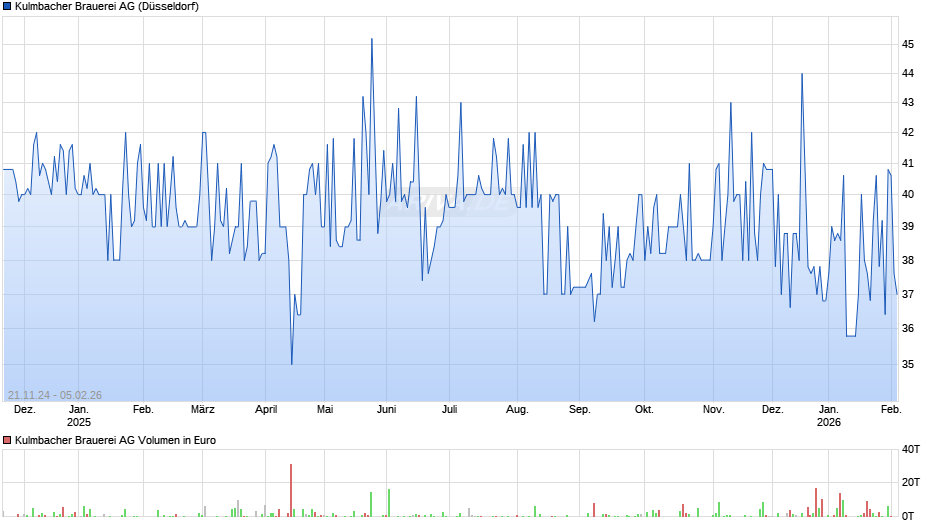Image resolution: width=940 pixels, height=526 pixels.
Task: Click the chart title 'Kulmbacher Brauerei AG (Düsseldorf)'
Action: pos(107,7)
